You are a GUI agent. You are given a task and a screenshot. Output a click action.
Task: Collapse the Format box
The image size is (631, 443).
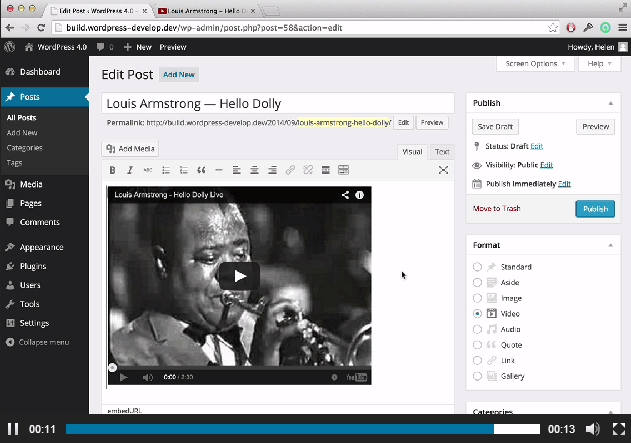click(x=610, y=245)
